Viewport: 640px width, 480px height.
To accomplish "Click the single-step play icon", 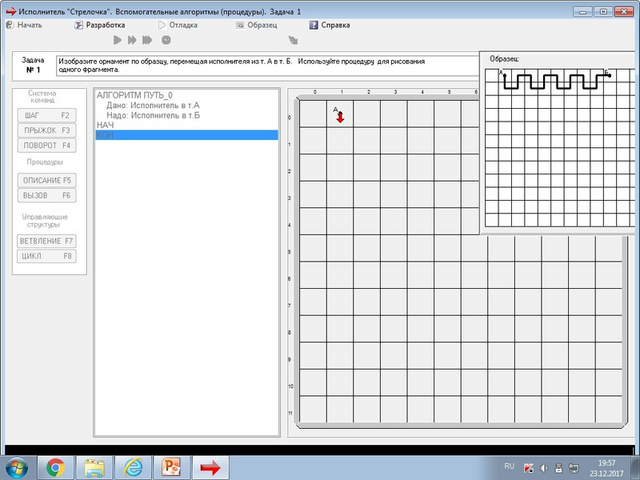I will tap(117, 40).
